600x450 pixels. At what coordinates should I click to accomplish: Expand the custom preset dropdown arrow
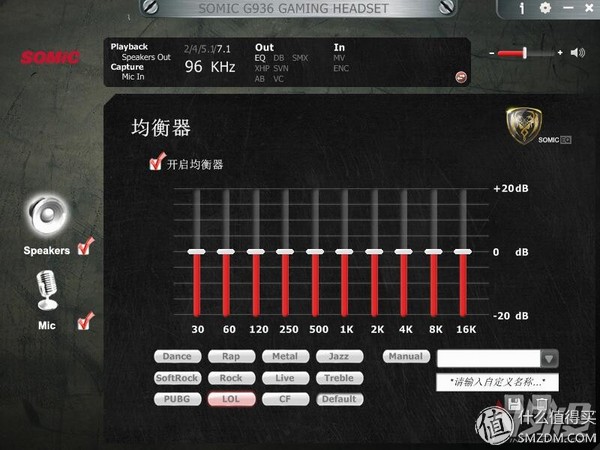(549, 358)
